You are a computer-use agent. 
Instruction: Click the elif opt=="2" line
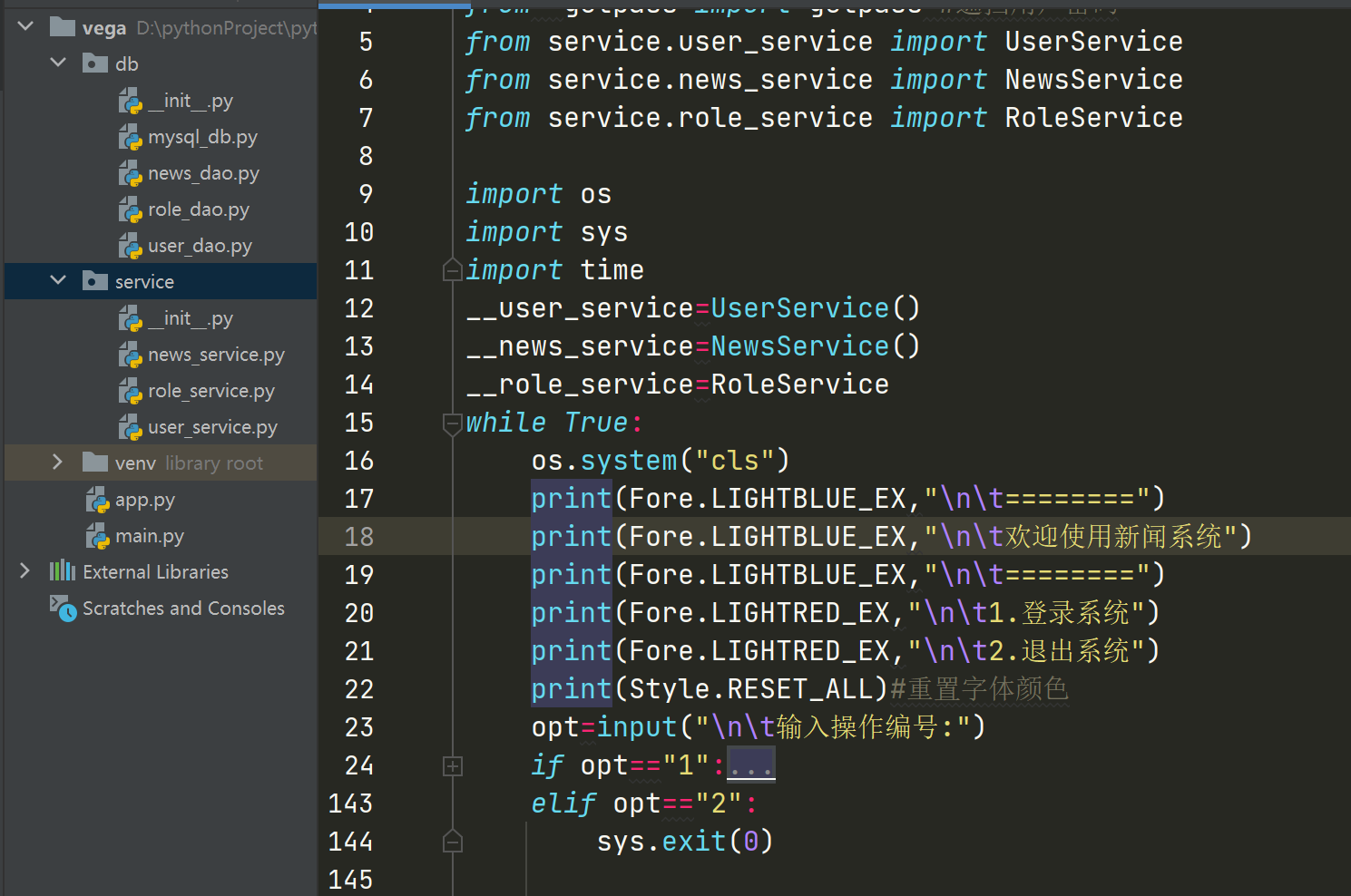click(644, 803)
